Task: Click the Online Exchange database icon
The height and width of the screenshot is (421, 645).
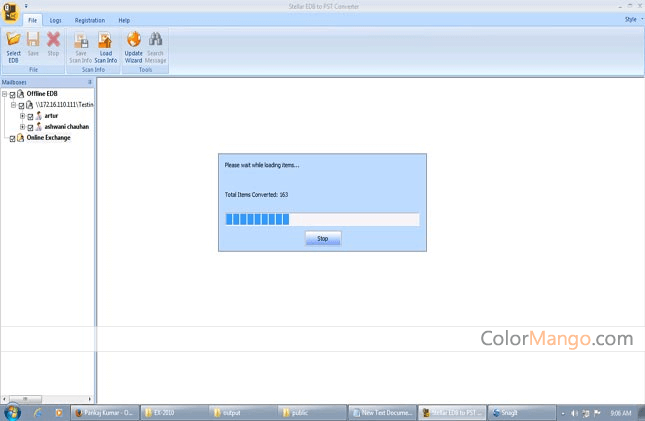Action: point(21,137)
